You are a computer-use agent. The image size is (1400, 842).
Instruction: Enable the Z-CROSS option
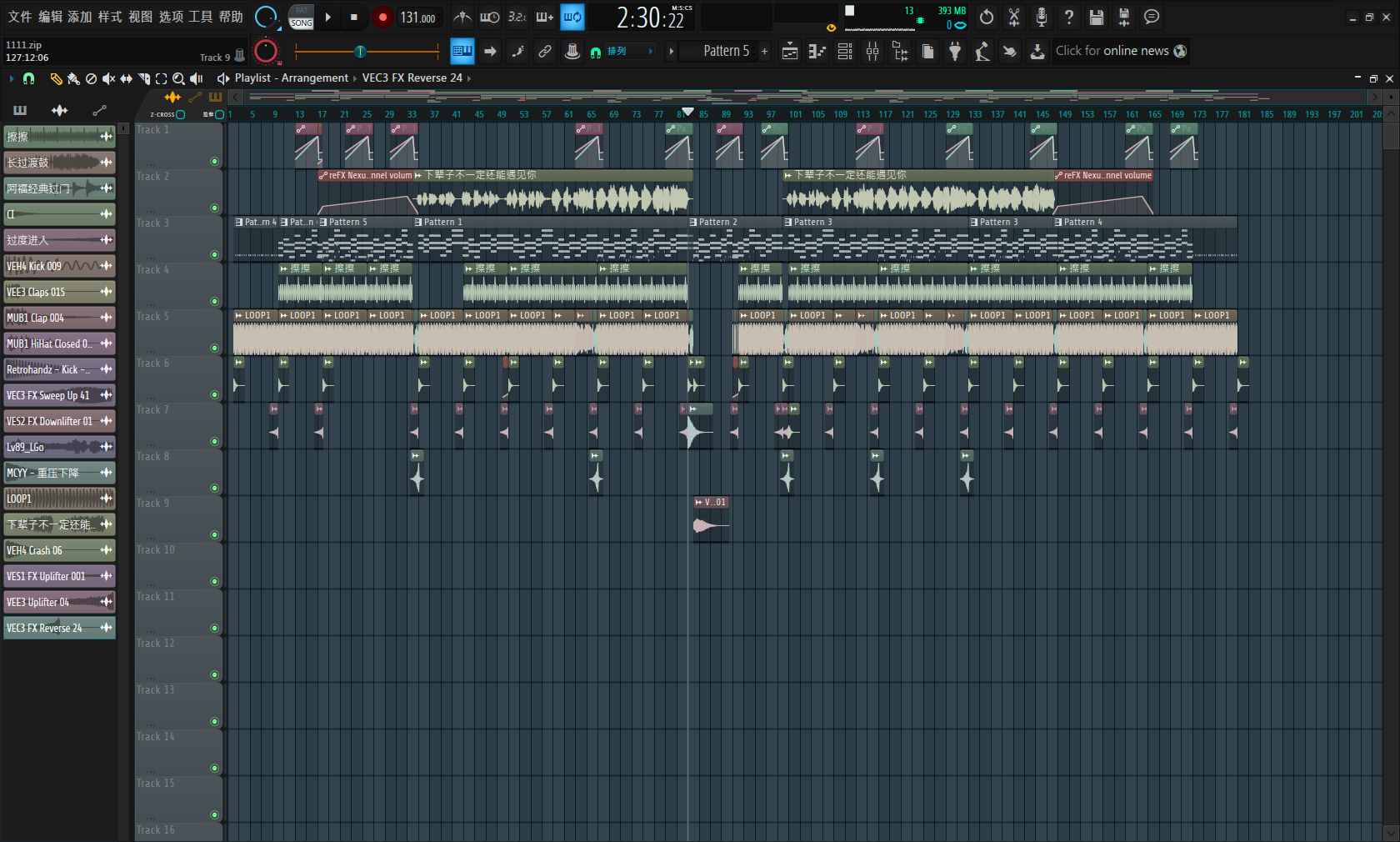point(180,114)
